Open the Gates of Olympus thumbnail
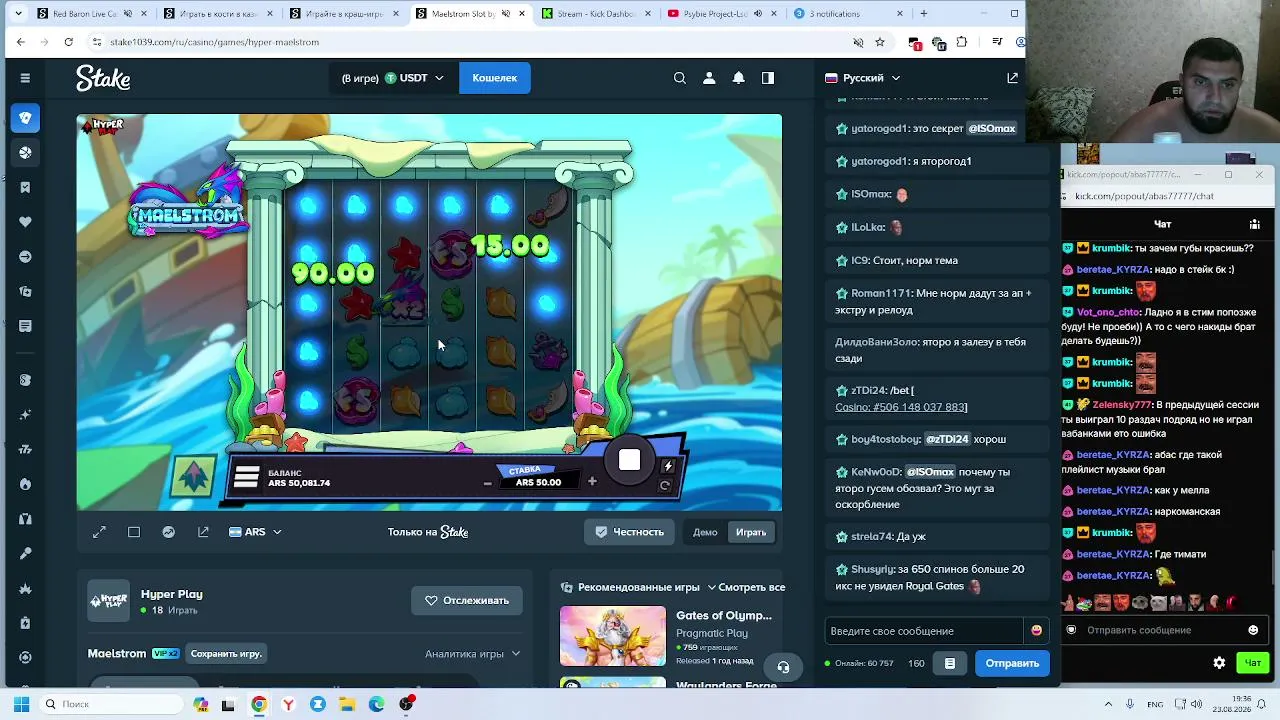 point(612,636)
